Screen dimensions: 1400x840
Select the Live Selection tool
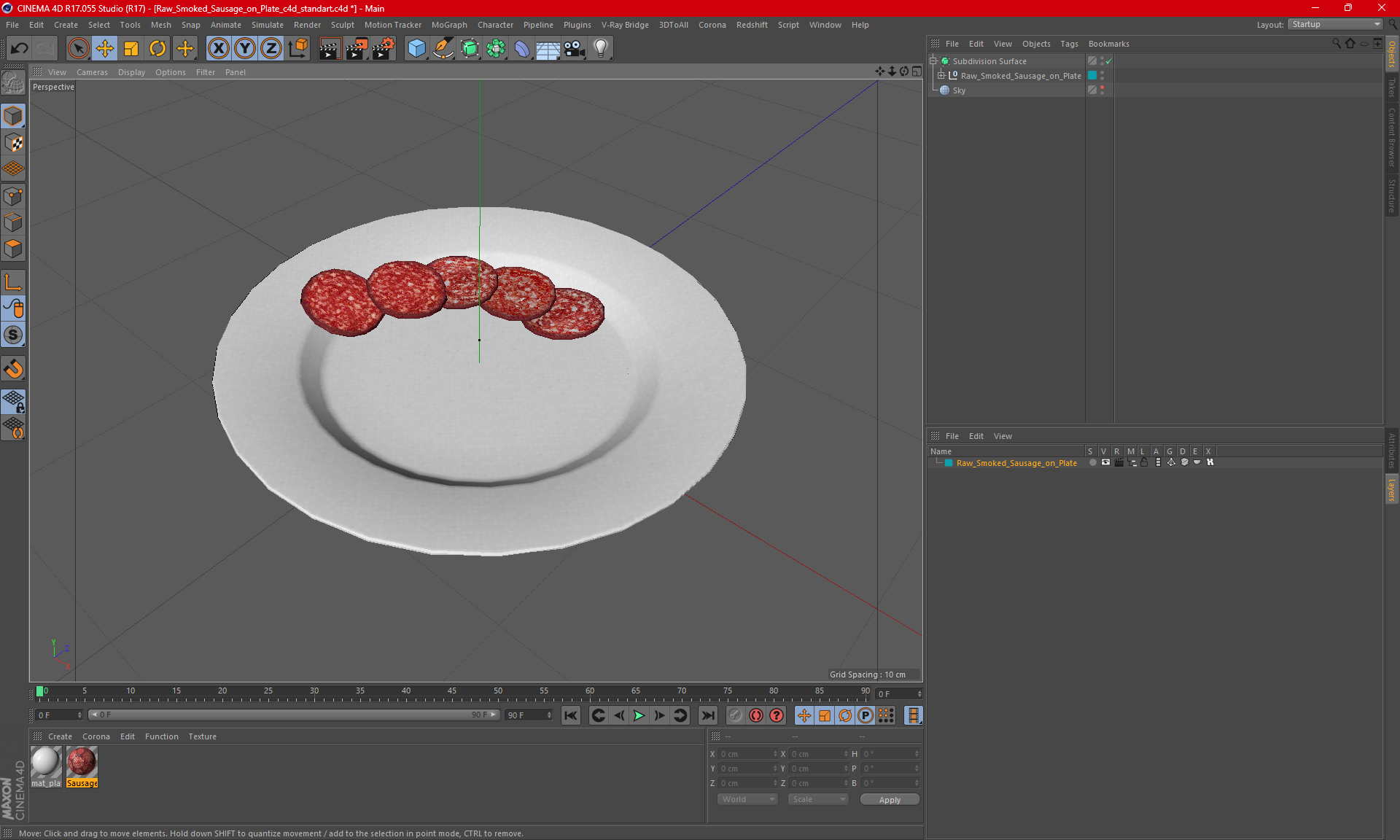click(78, 48)
